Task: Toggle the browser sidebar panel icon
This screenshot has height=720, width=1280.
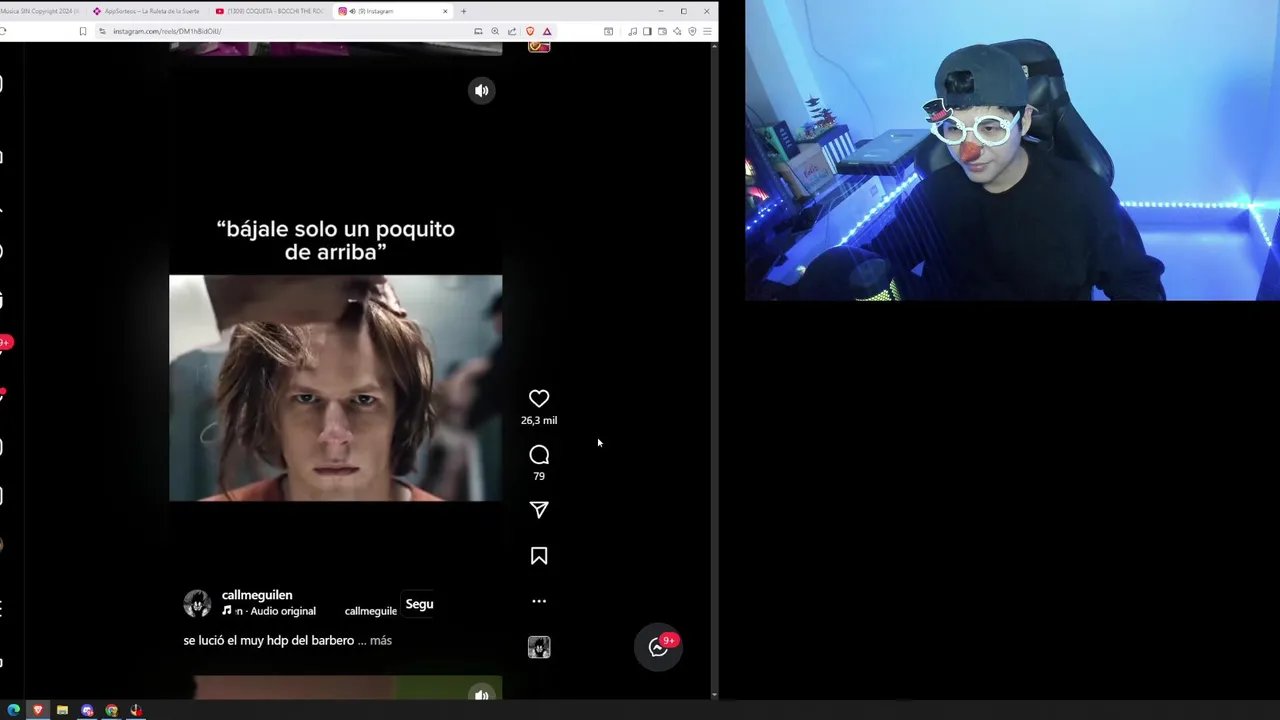Action: click(x=647, y=31)
